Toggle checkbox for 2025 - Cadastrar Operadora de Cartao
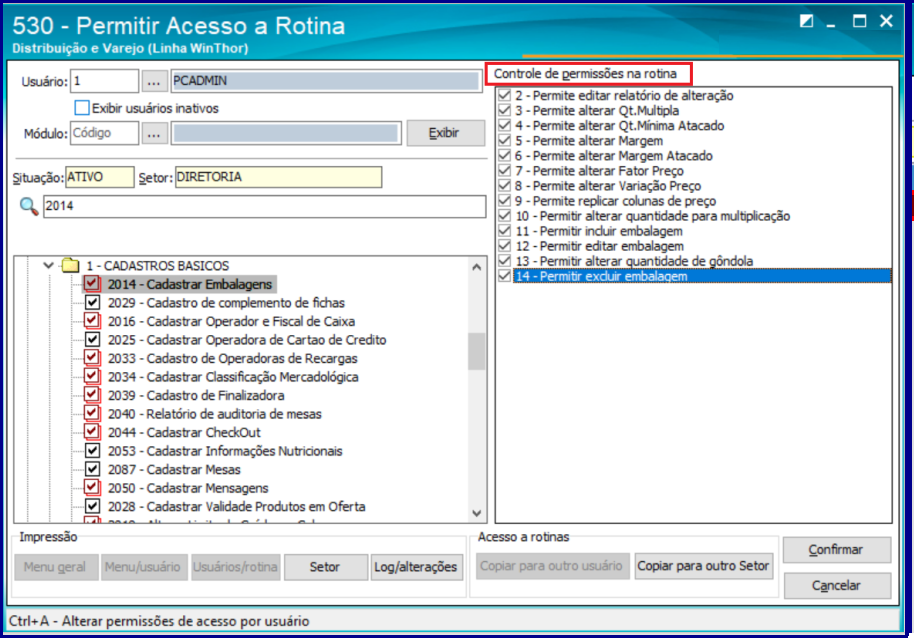Viewport: 914px width, 638px height. pos(92,340)
